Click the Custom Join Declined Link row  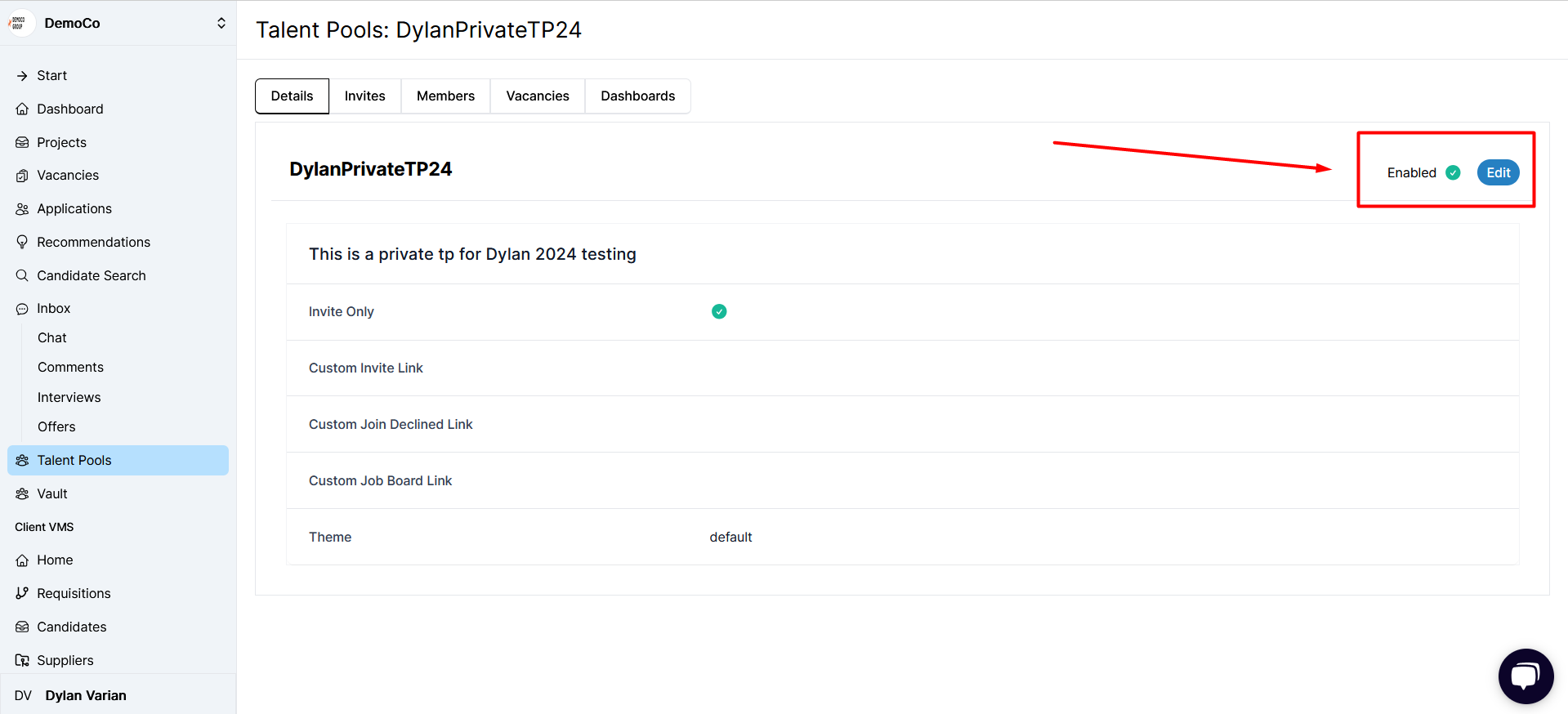[x=902, y=424]
